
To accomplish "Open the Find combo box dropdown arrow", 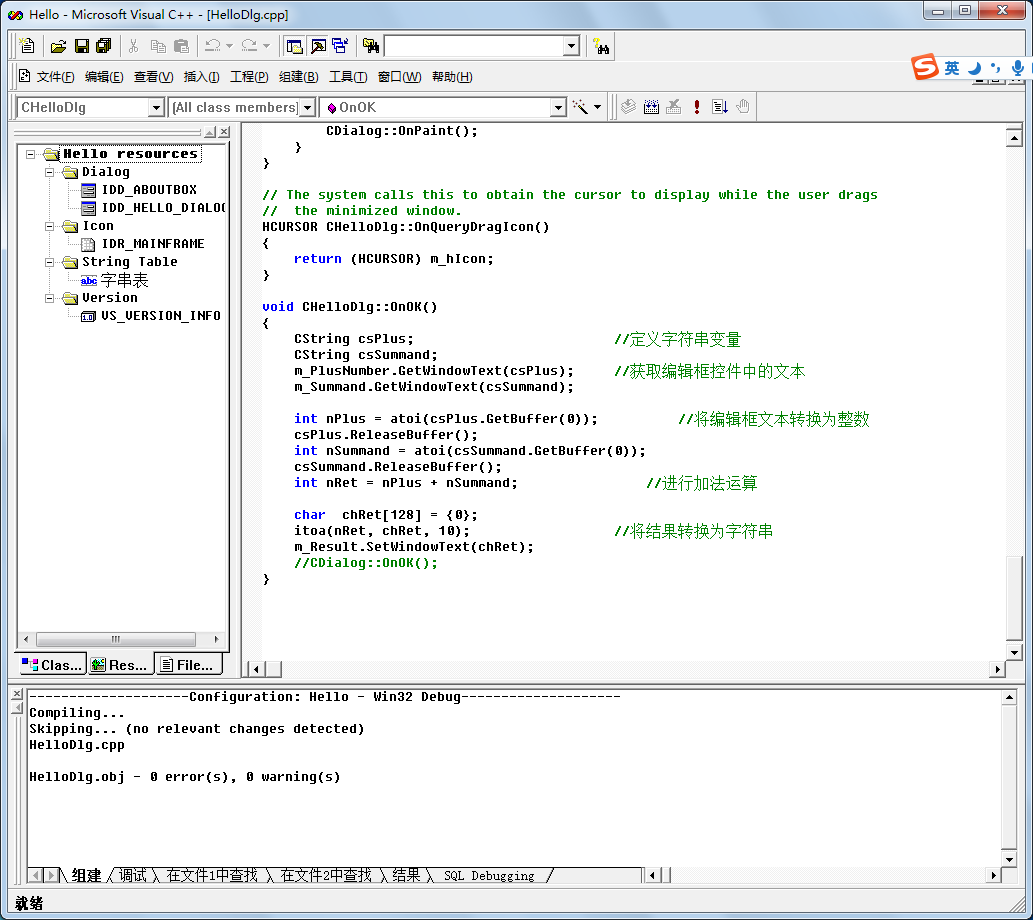I will [571, 46].
